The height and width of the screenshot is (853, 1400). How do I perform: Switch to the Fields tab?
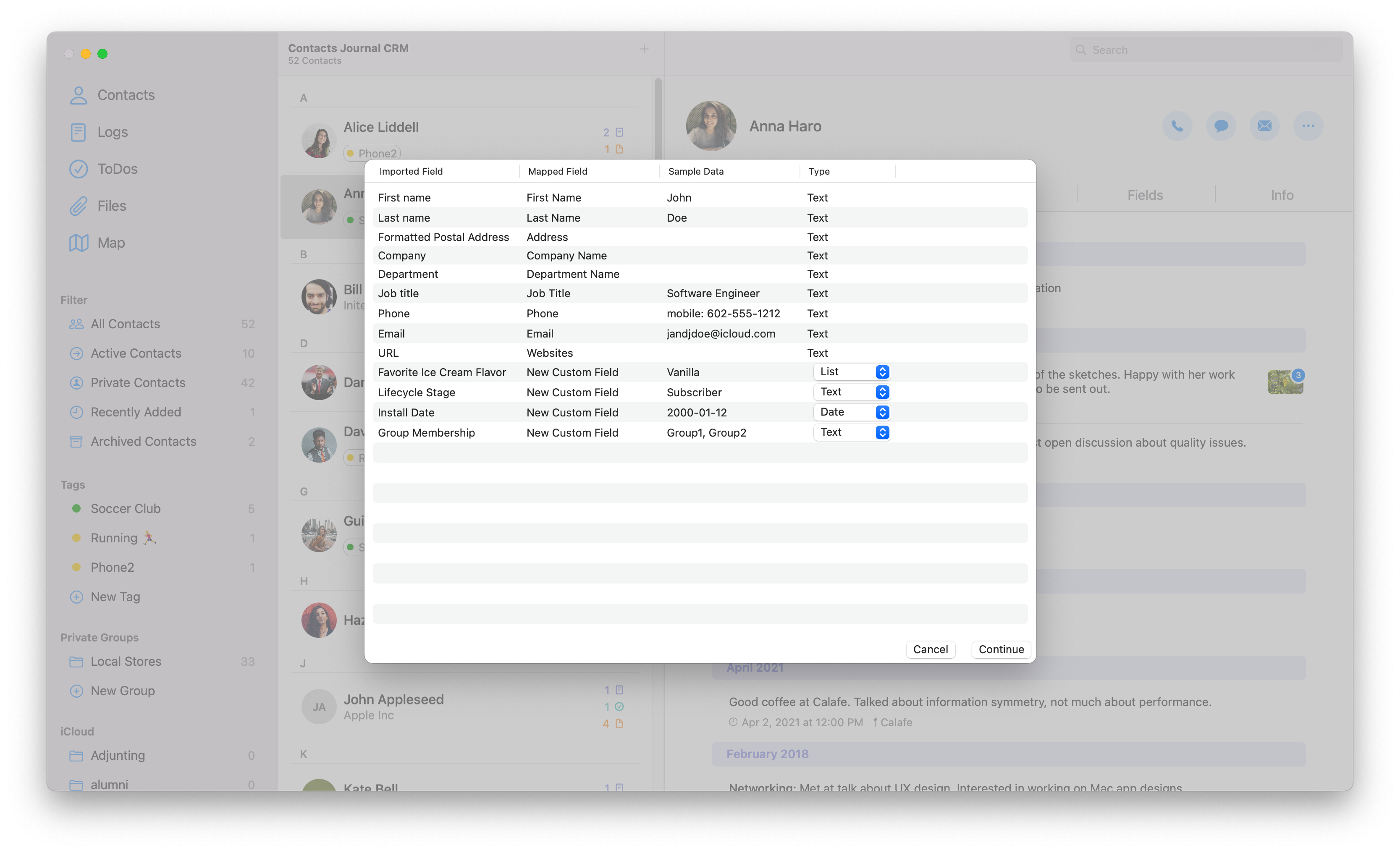[x=1145, y=195]
